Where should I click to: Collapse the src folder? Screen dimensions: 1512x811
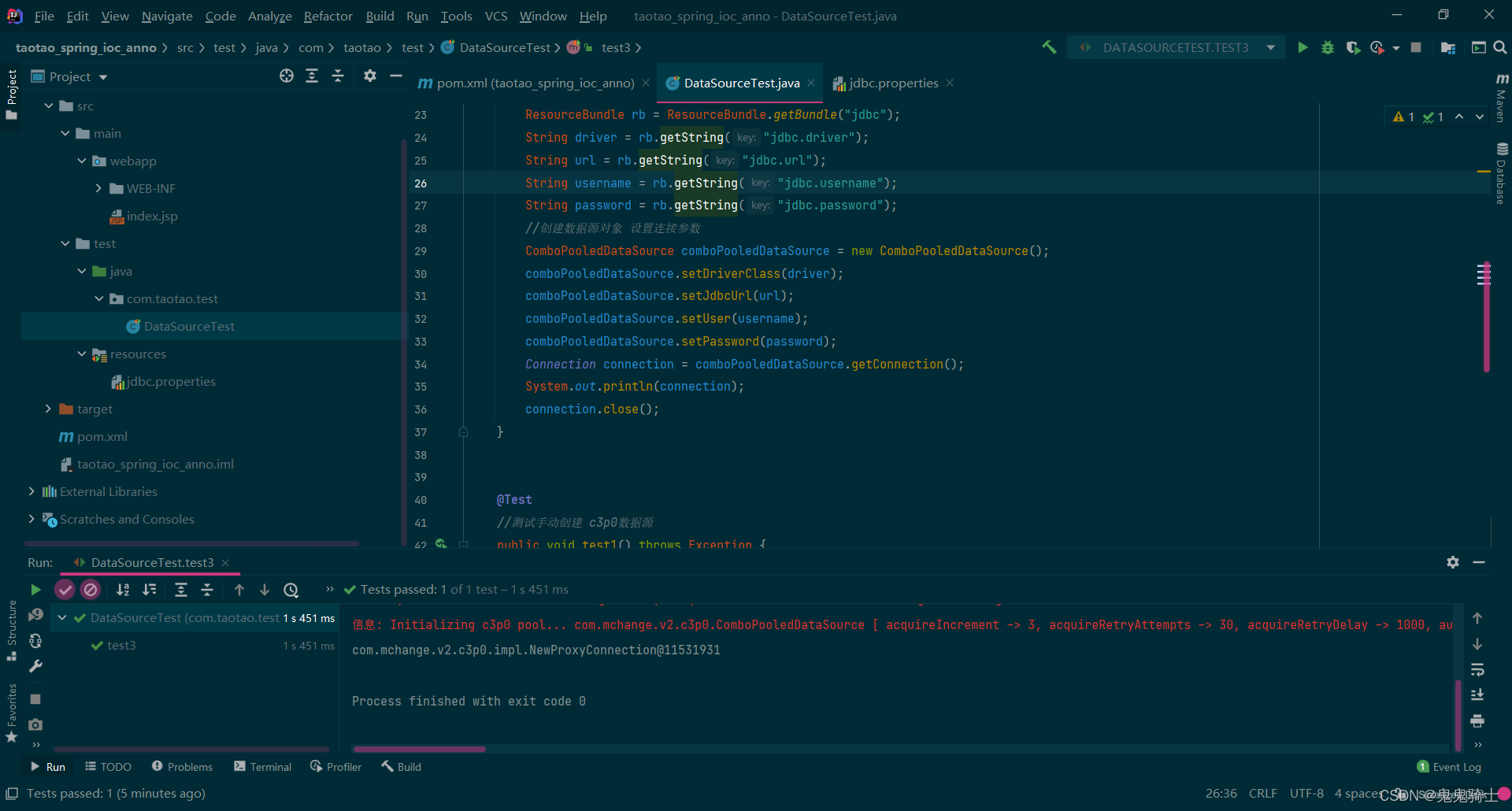click(49, 106)
